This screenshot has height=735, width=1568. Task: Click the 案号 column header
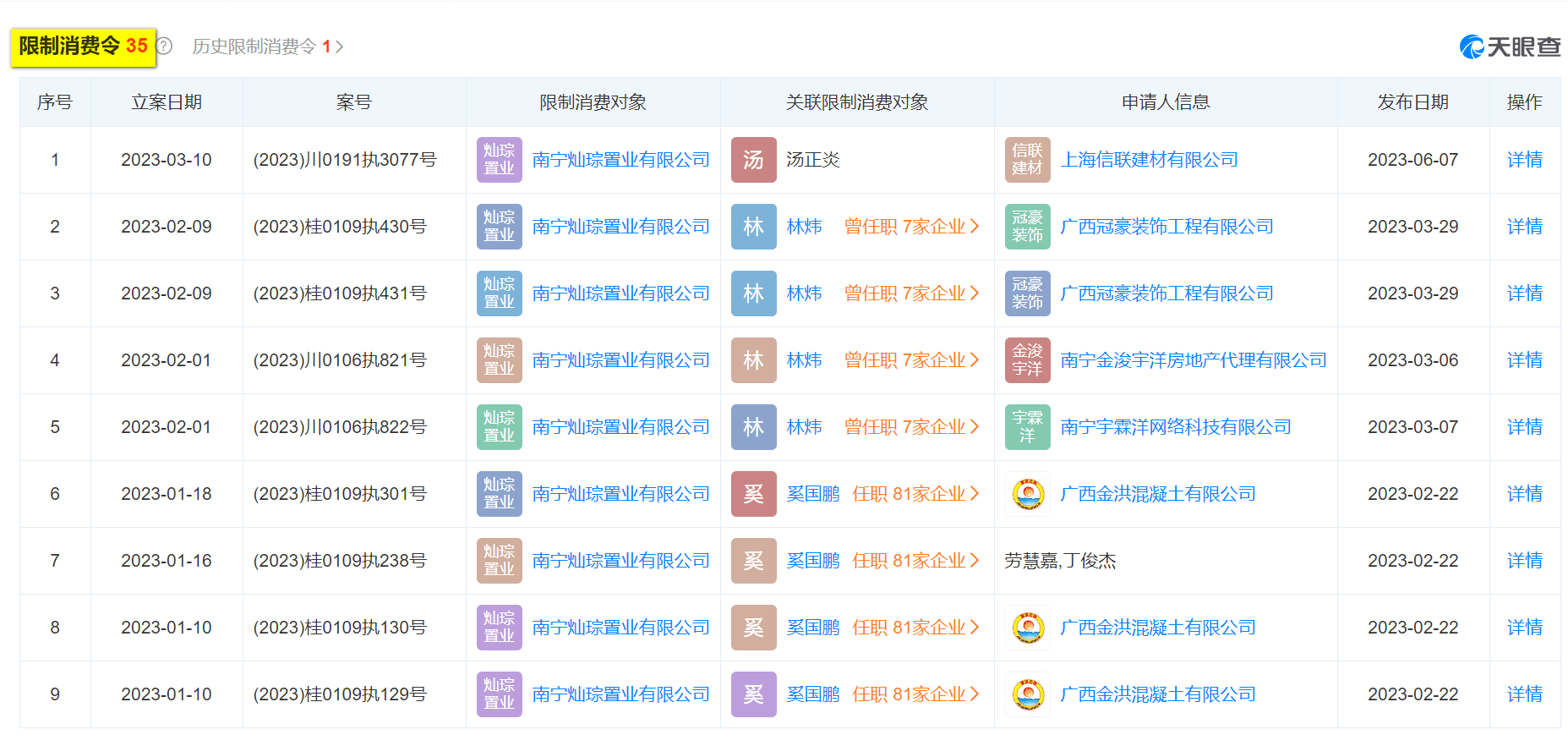click(354, 102)
